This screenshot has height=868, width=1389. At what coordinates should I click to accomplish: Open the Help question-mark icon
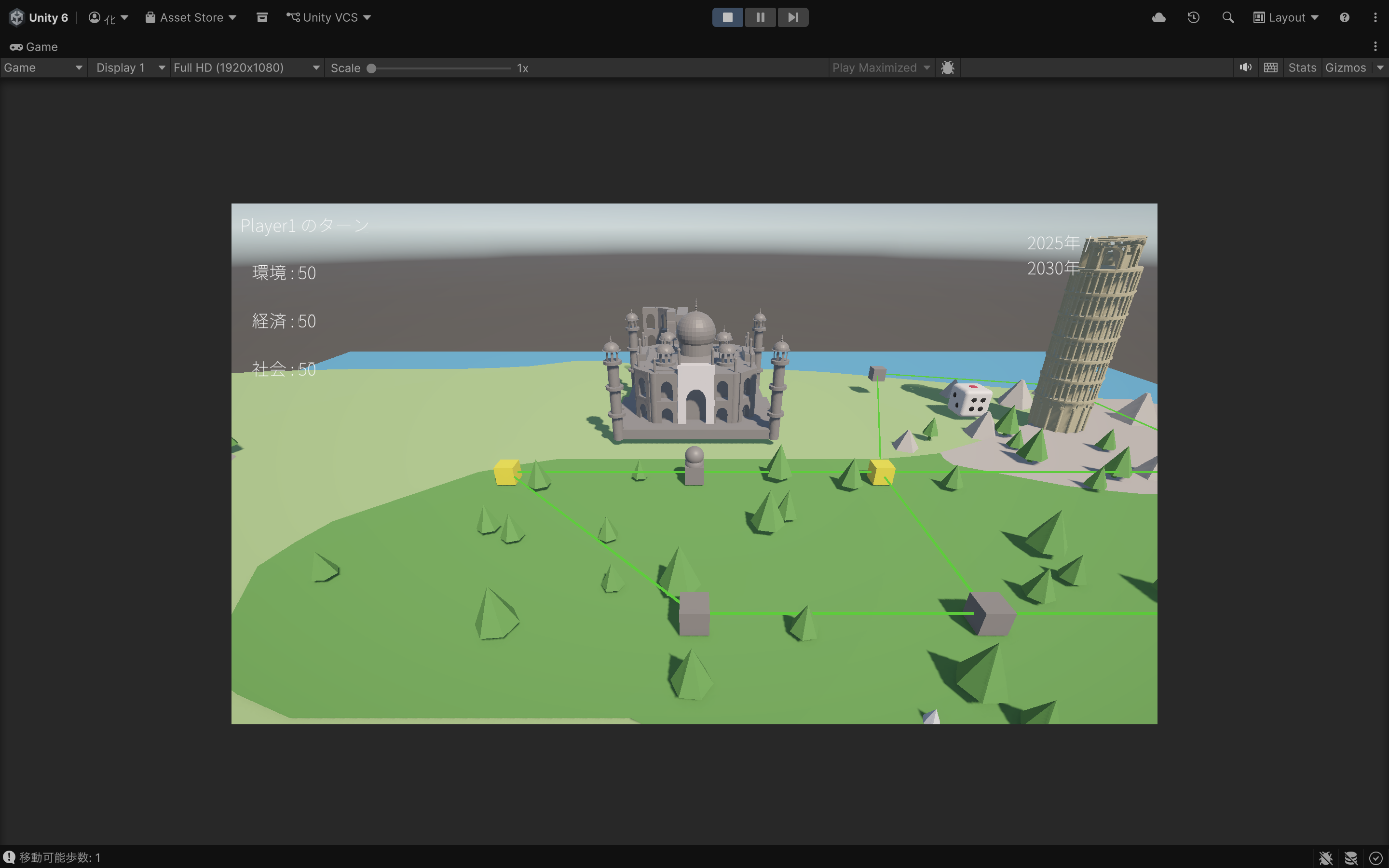pos(1344,17)
